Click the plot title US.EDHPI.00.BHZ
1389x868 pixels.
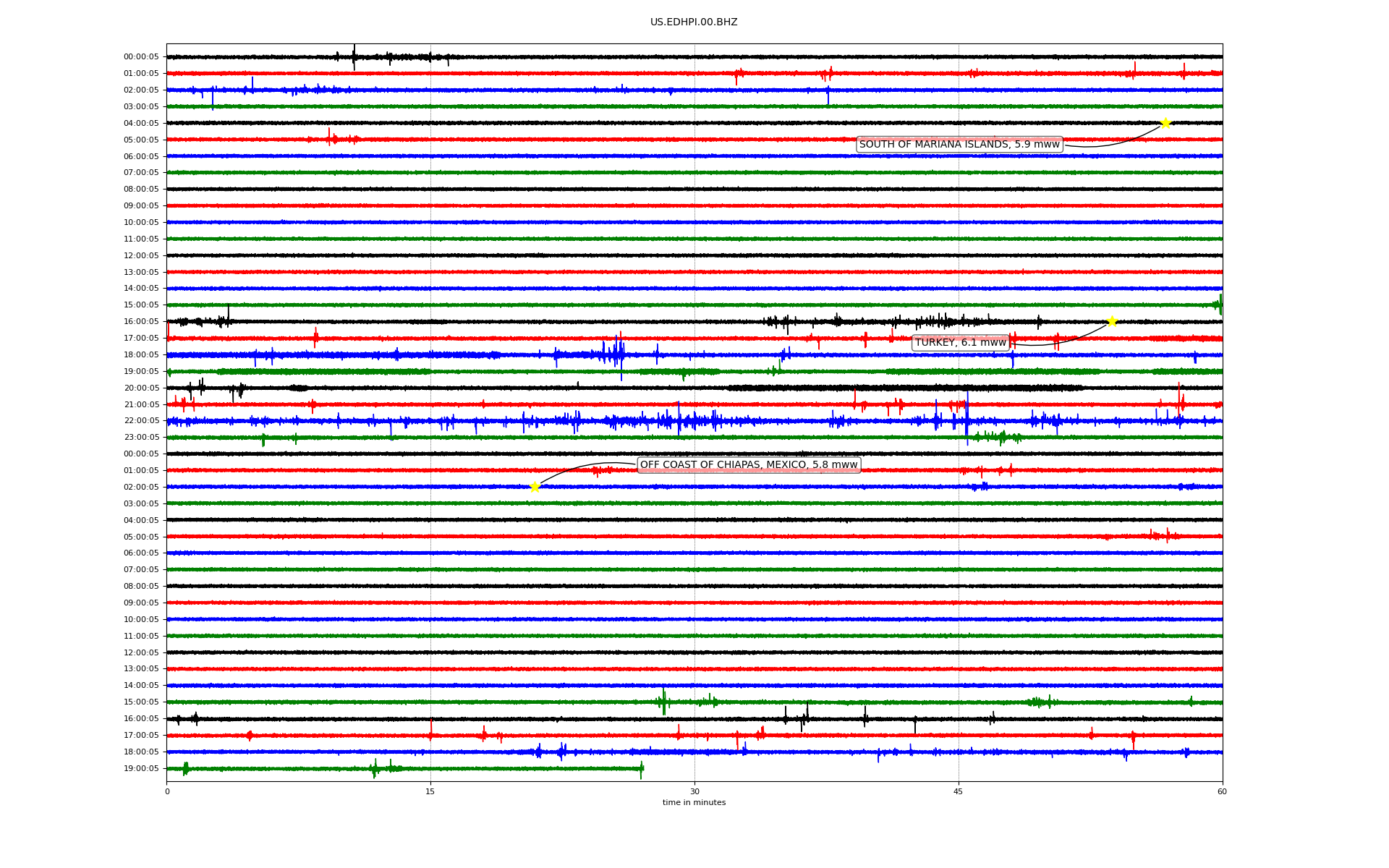coord(694,22)
